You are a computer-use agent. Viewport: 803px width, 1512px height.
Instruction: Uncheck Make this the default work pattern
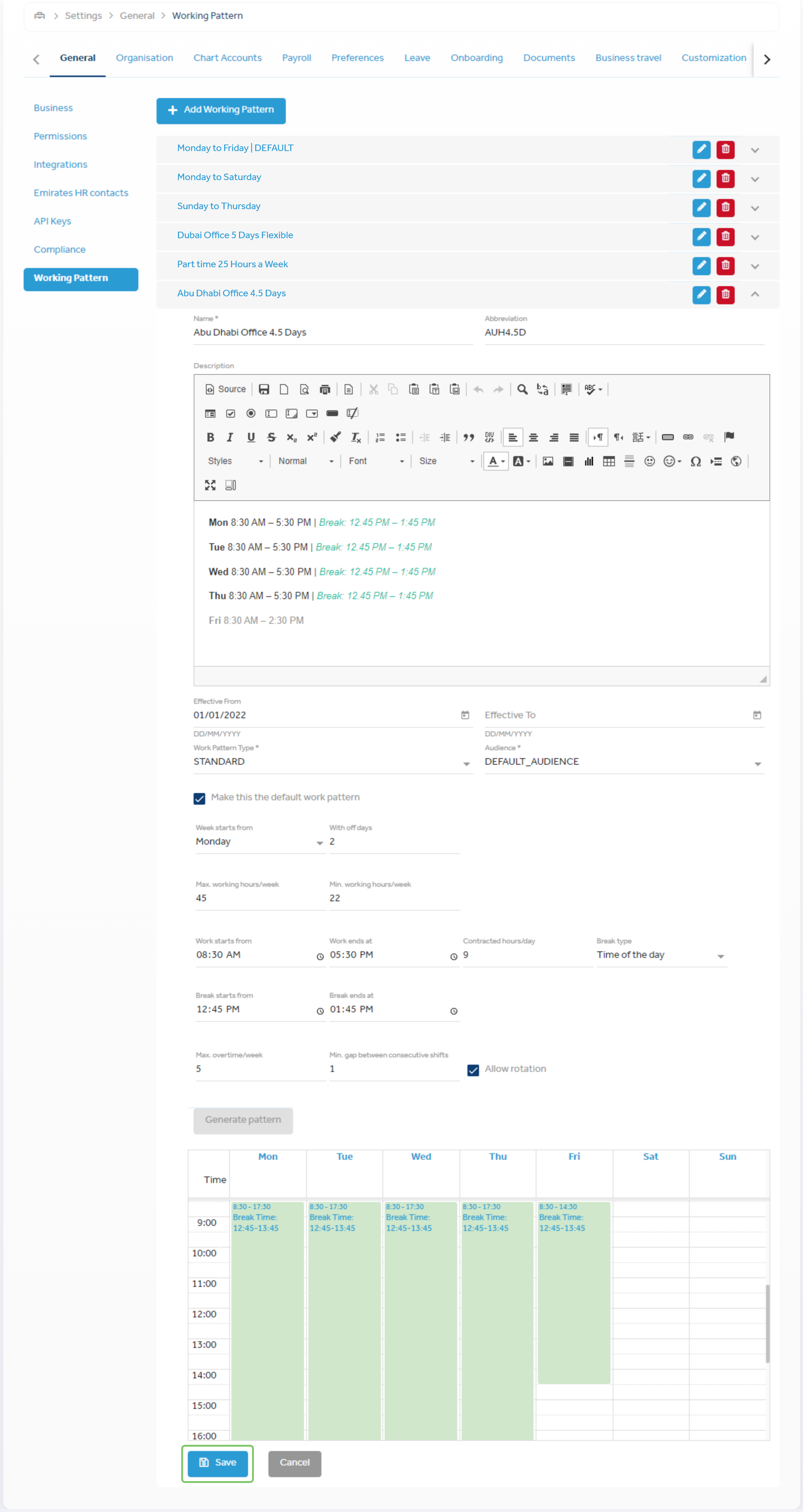(200, 798)
